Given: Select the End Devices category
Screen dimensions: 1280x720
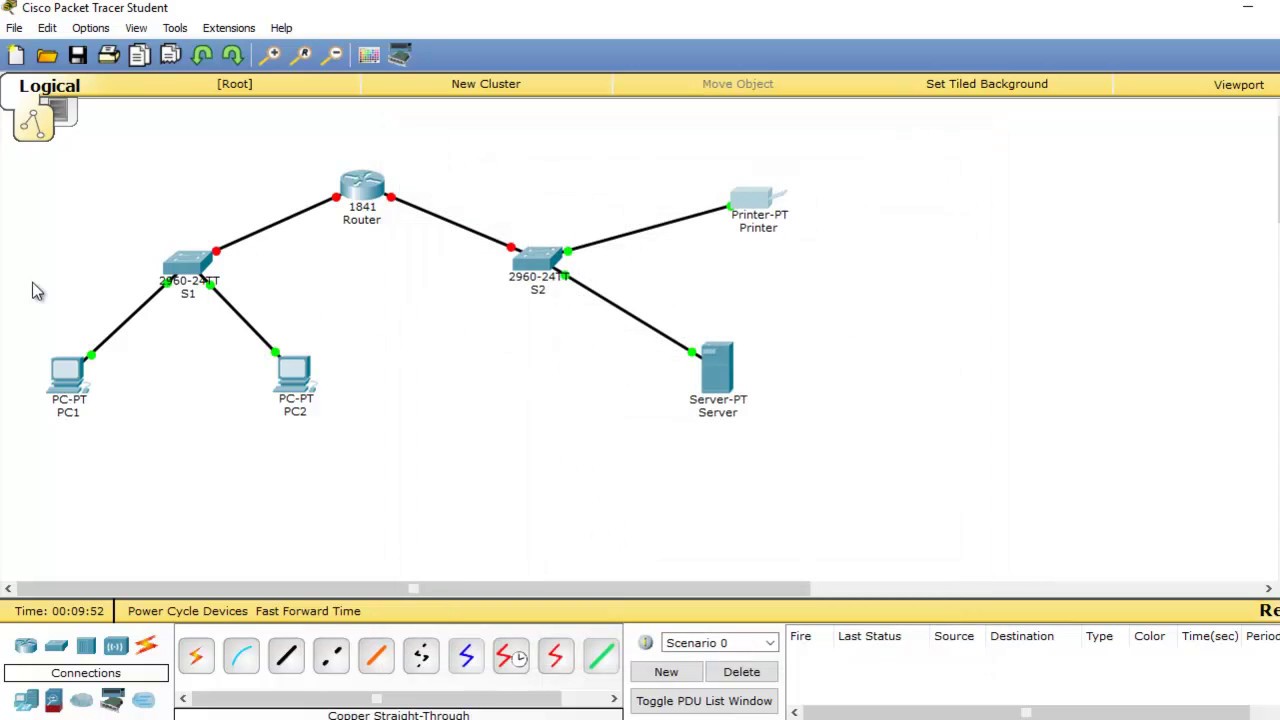Looking at the screenshot, I should pos(26,700).
